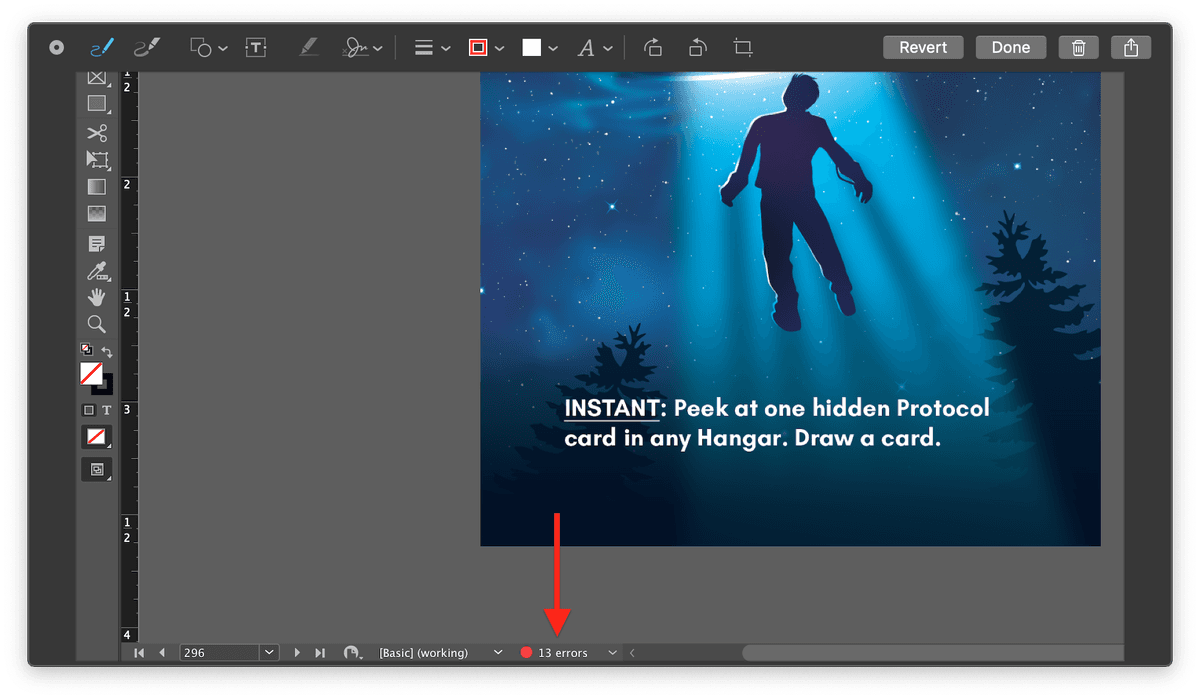
Task: Select the Note tool
Action: click(97, 244)
